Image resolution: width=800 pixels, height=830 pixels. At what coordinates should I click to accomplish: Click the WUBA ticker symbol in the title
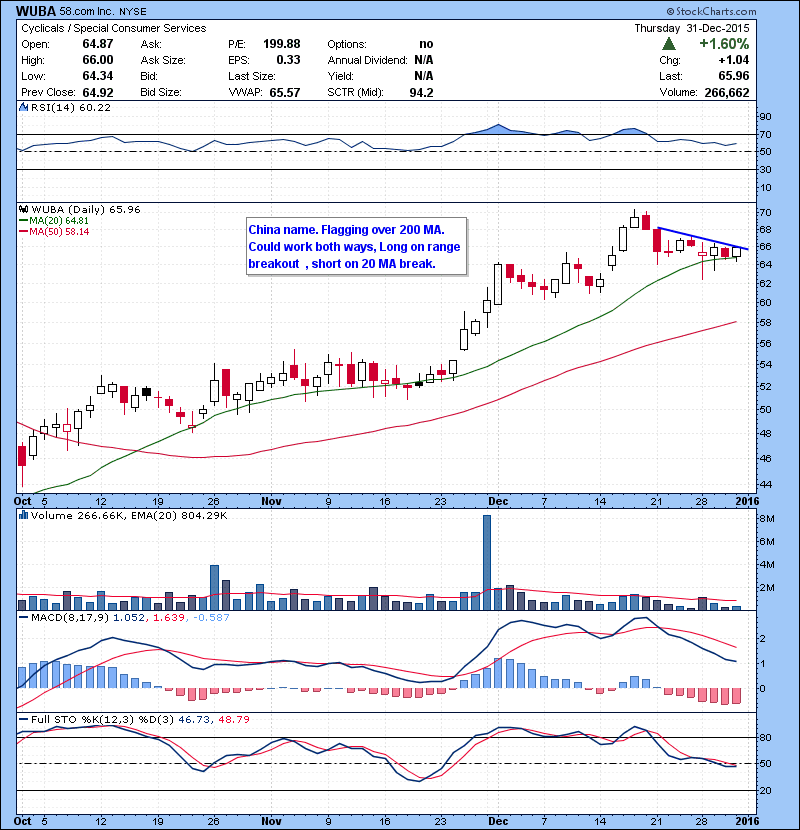point(37,11)
